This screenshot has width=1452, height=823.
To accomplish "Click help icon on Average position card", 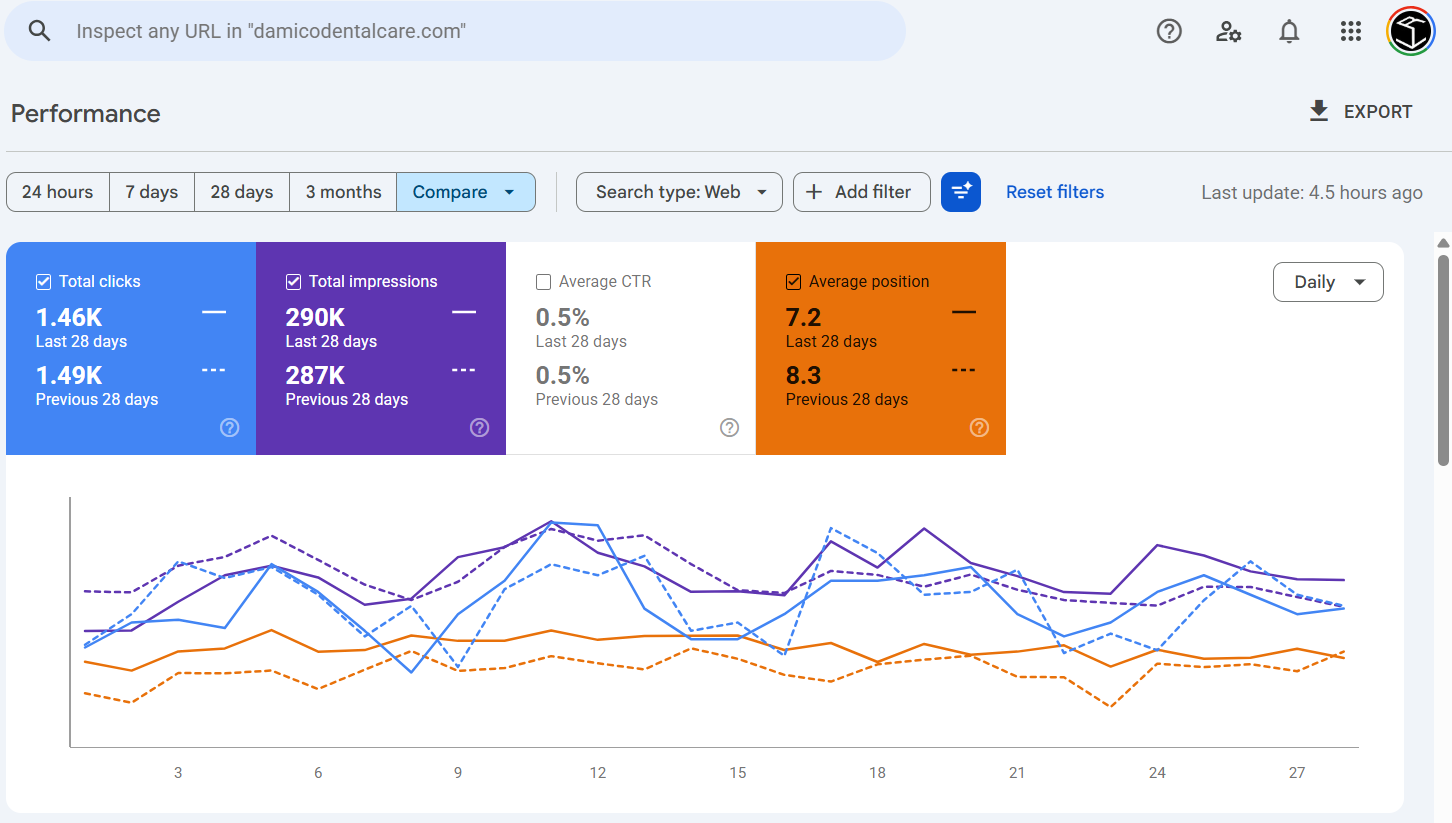I will click(x=980, y=428).
